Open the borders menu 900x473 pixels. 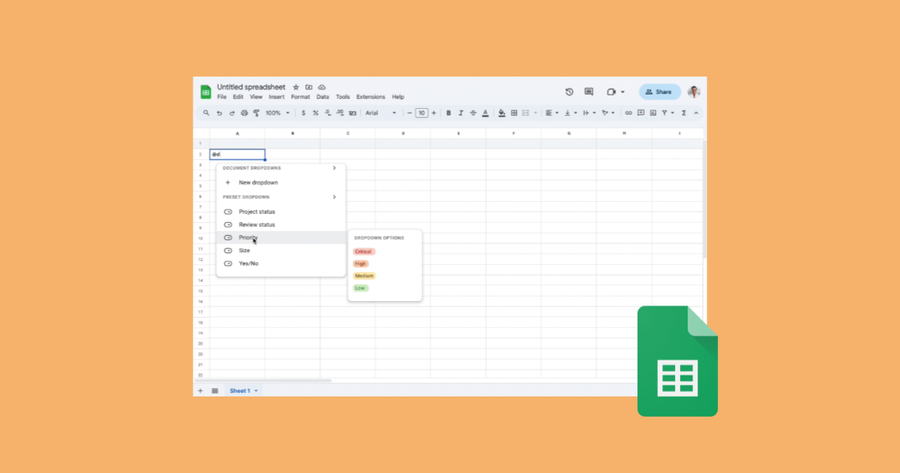[x=514, y=113]
